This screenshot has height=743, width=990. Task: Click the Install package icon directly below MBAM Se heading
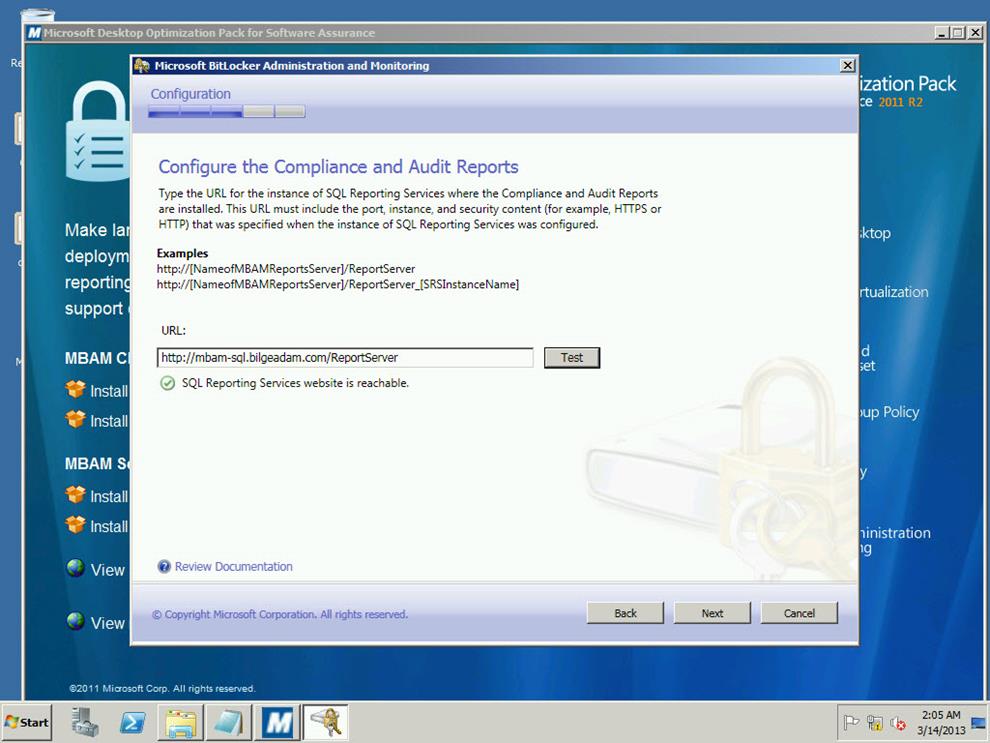point(75,495)
